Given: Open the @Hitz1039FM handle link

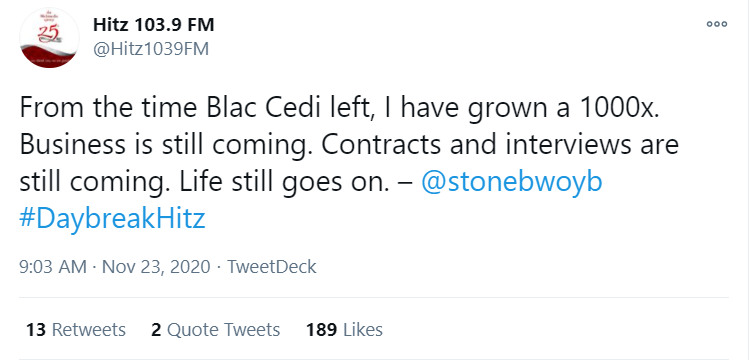Looking at the screenshot, I should point(151,49).
